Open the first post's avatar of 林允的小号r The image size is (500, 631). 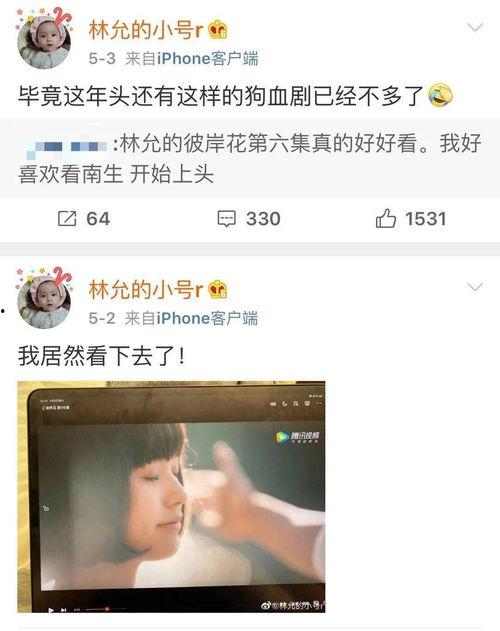point(43,41)
